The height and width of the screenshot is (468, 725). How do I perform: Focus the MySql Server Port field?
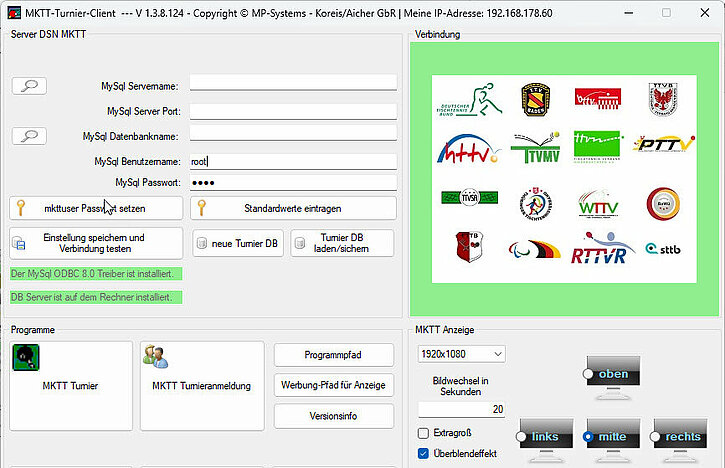(x=293, y=110)
